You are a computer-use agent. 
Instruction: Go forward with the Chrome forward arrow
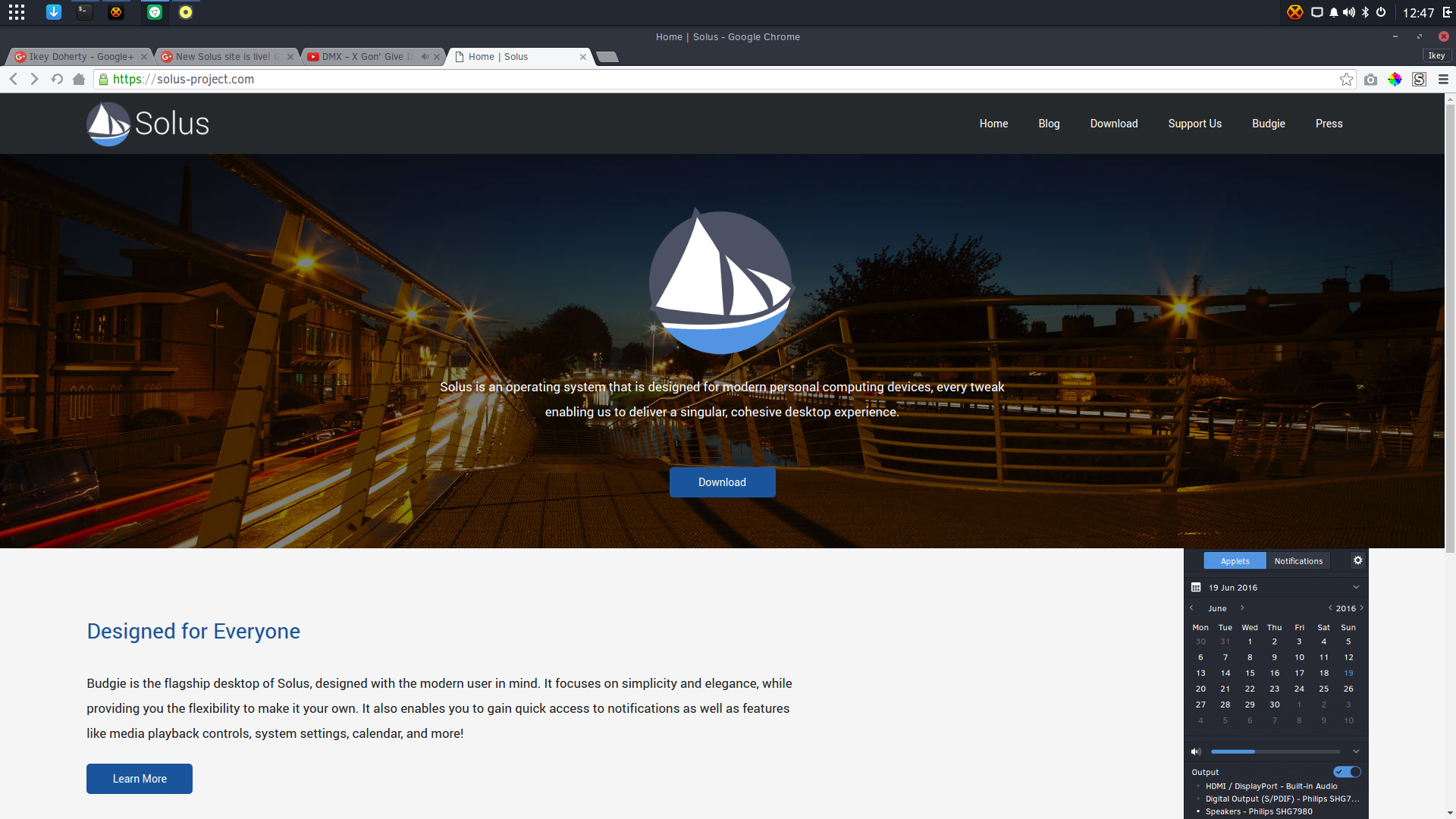tap(34, 79)
